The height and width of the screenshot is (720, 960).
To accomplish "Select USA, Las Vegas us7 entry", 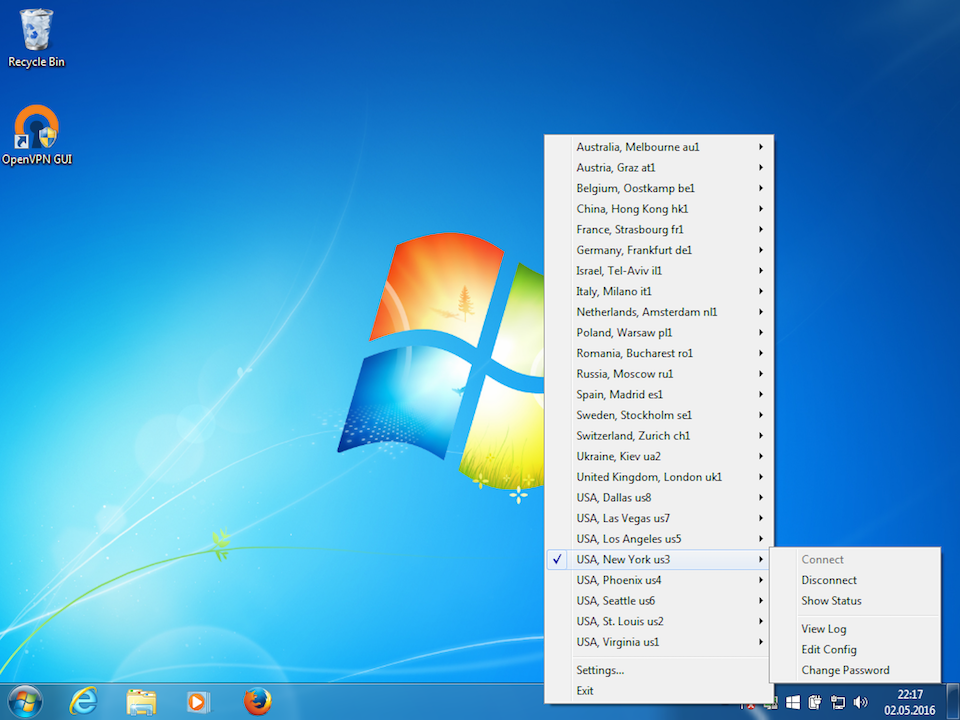I will coord(659,518).
